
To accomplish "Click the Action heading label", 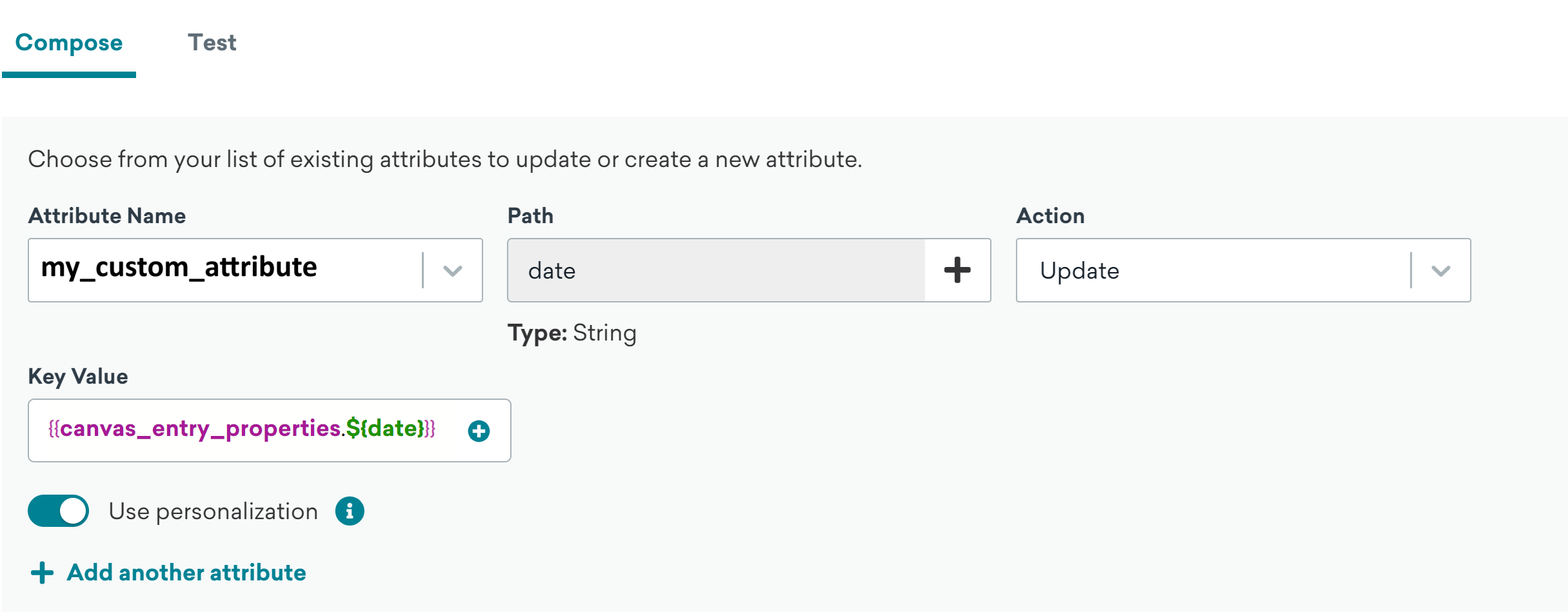I will pos(1050,216).
